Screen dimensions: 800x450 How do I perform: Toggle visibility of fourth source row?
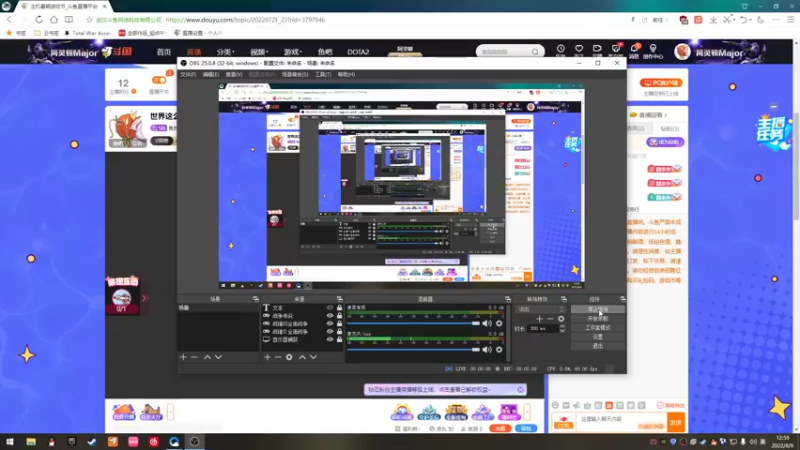click(330, 332)
